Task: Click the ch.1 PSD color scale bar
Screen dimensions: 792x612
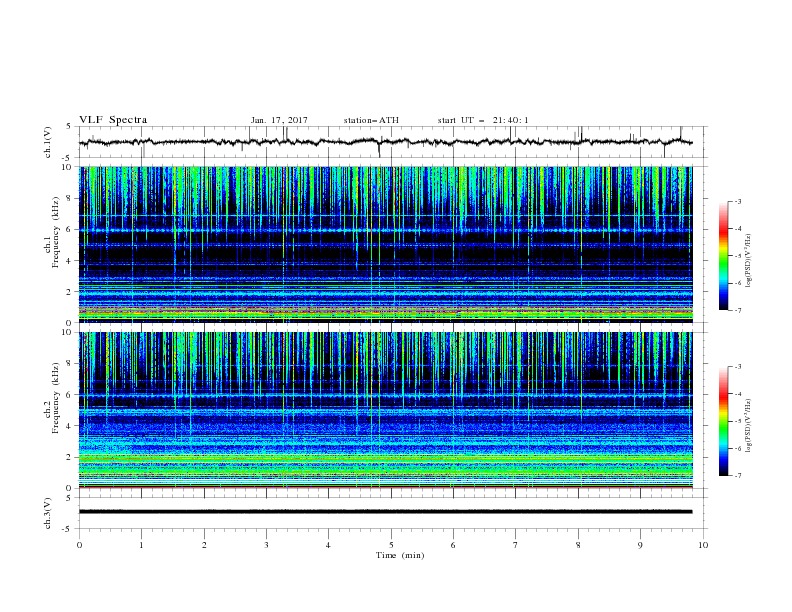Action: (x=724, y=256)
